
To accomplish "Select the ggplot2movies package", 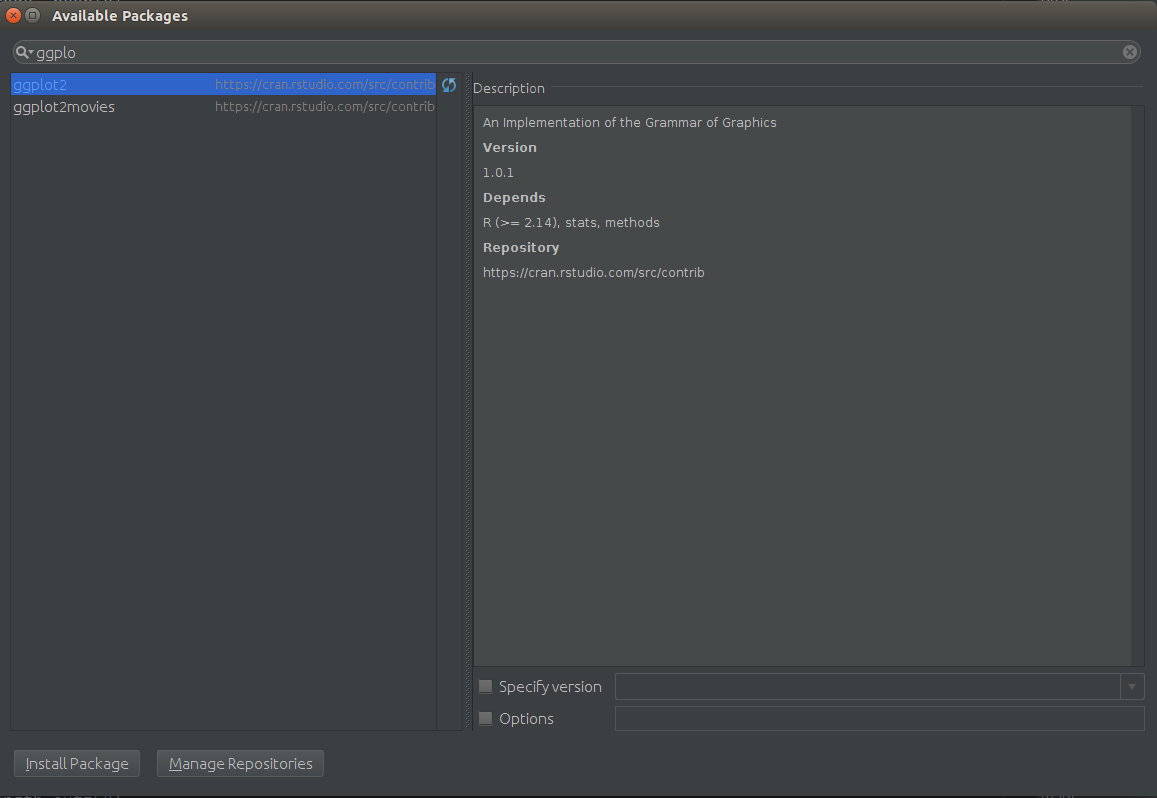I will click(224, 106).
